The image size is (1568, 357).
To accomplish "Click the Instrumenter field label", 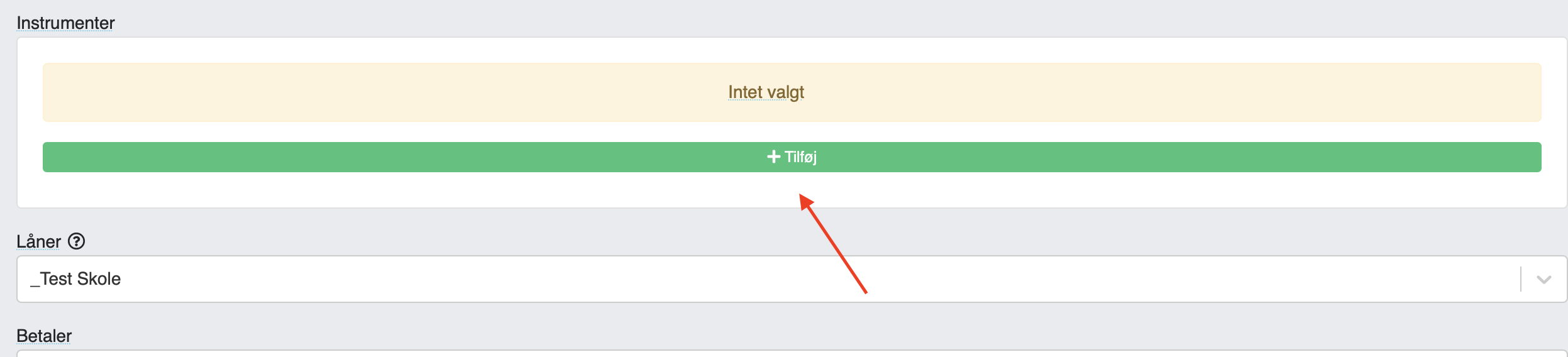I will point(65,23).
